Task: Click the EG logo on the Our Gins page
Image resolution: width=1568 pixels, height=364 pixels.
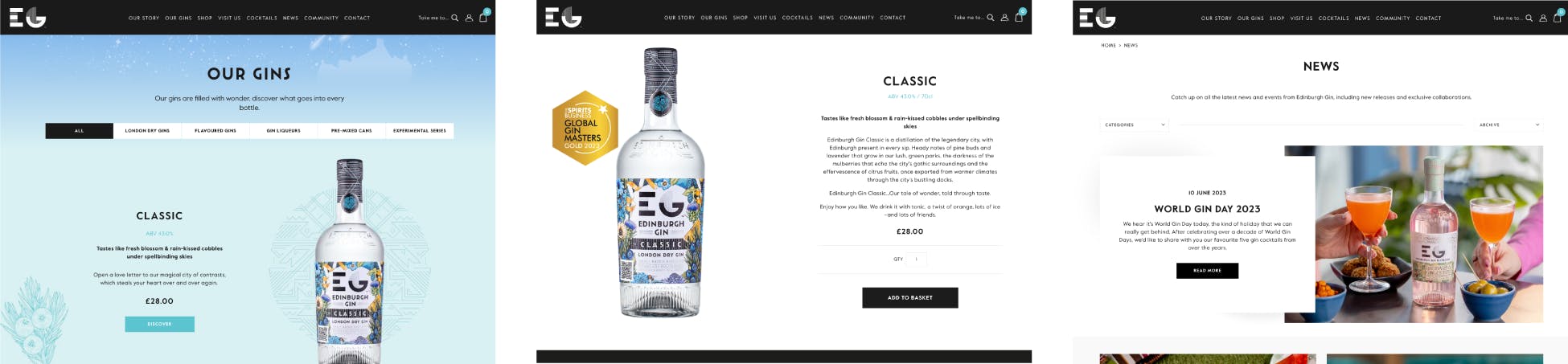Action: [x=27, y=17]
